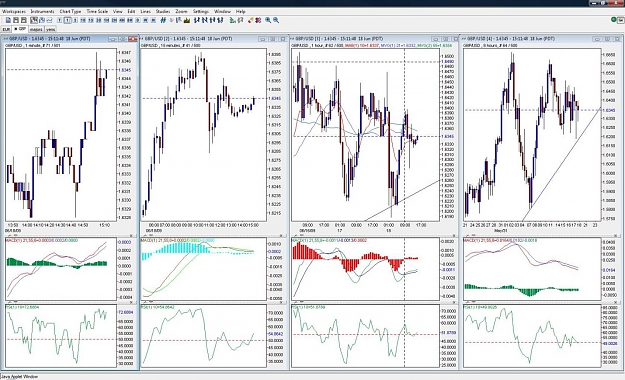Open the Edit menu
625x380 pixels.
click(131, 11)
